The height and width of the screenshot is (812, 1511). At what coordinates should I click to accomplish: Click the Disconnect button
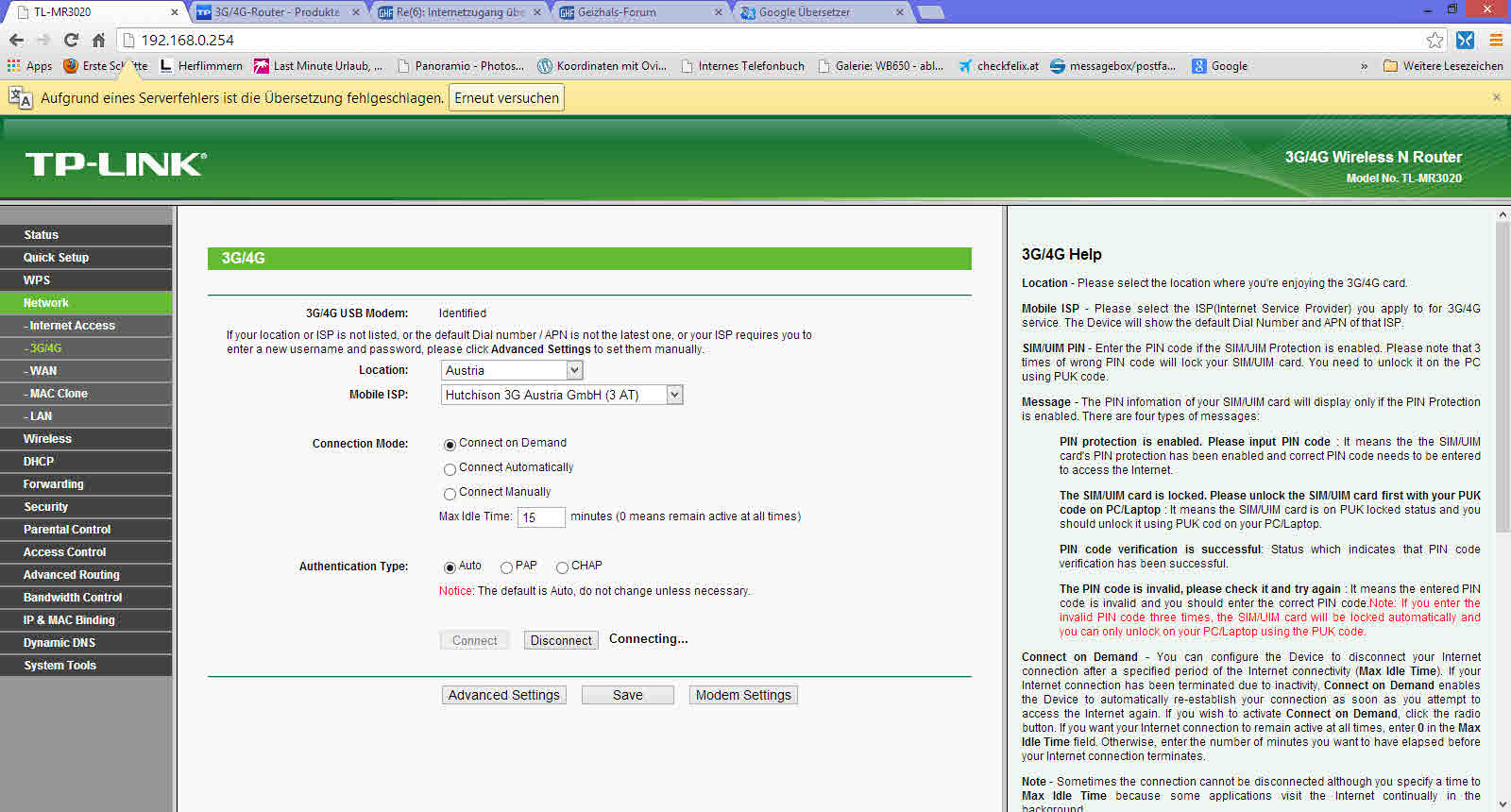(x=561, y=640)
